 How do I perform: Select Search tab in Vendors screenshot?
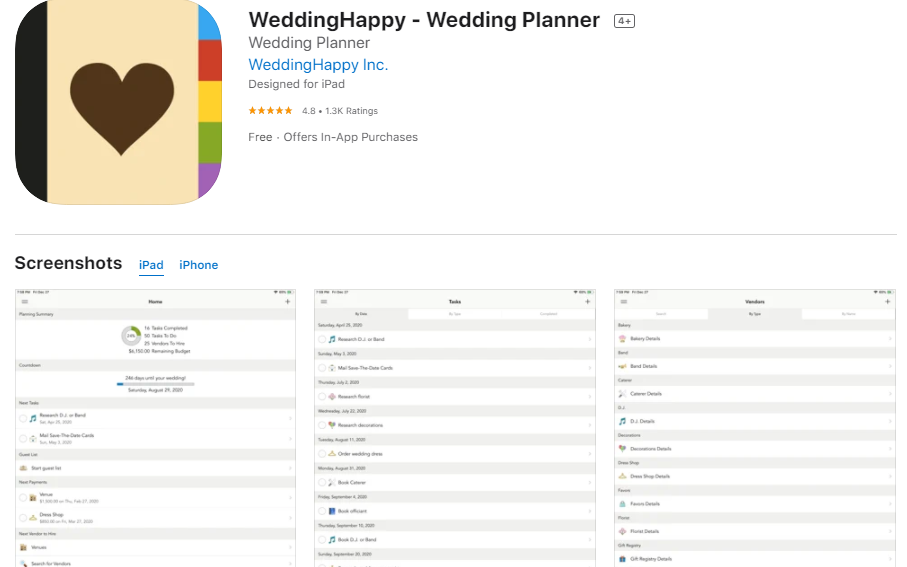(661, 314)
